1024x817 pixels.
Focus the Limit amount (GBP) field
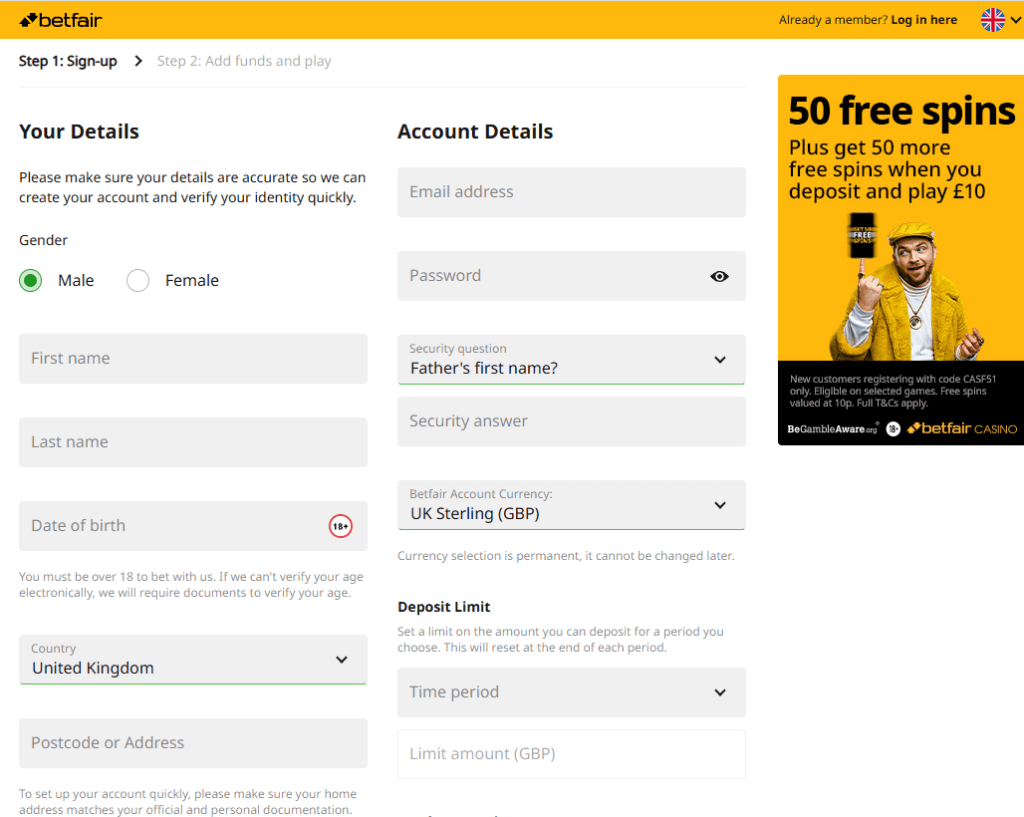click(571, 754)
